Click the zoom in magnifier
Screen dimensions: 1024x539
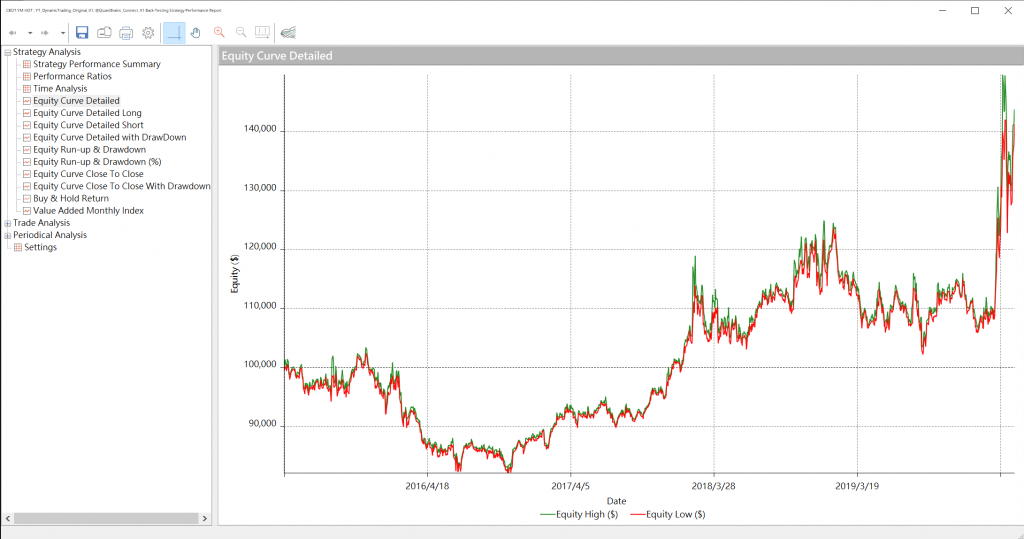219,33
